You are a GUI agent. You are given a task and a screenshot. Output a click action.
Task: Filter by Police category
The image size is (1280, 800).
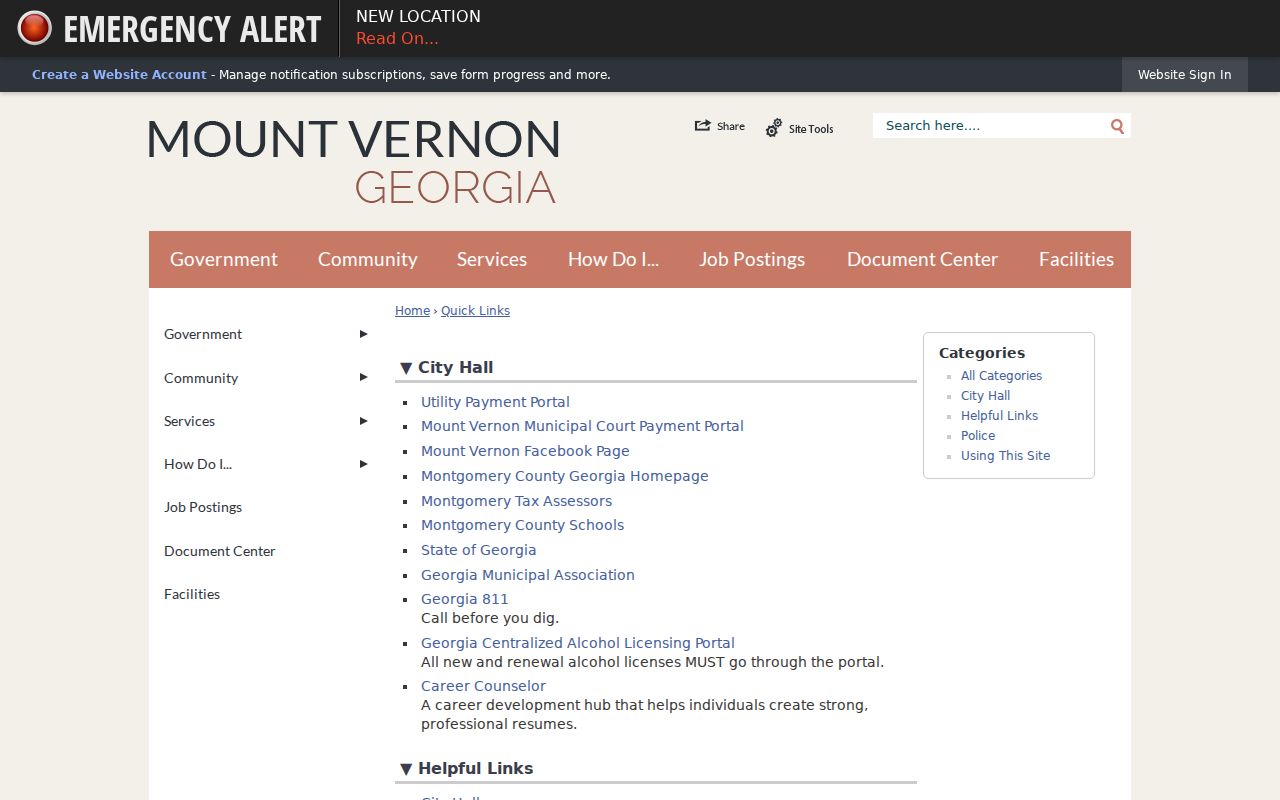coord(978,436)
